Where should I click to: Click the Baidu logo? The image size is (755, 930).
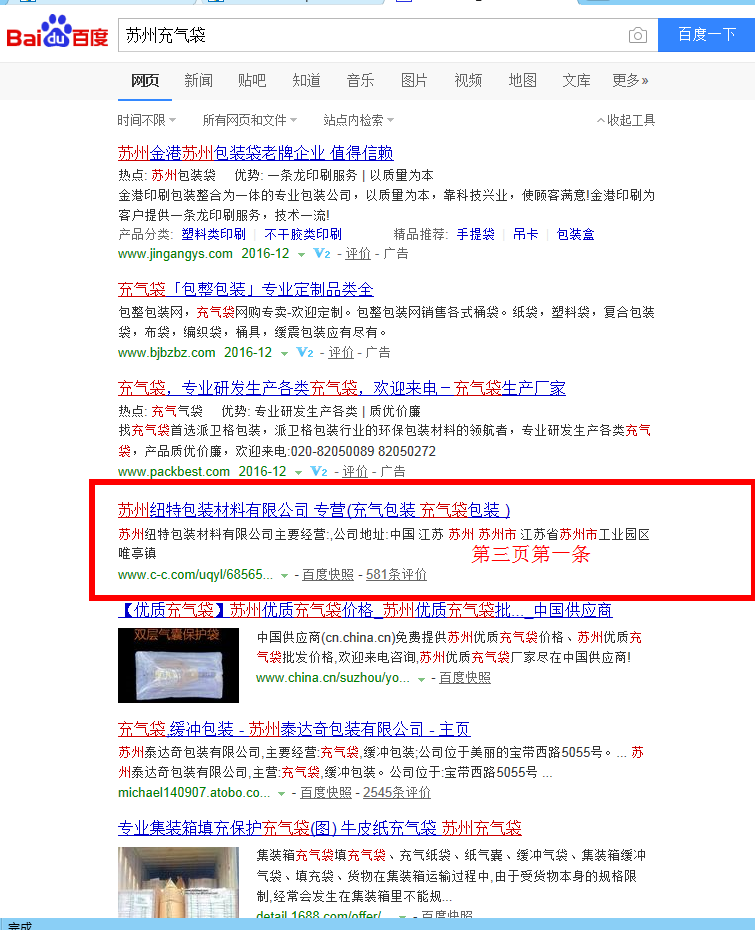[58, 32]
